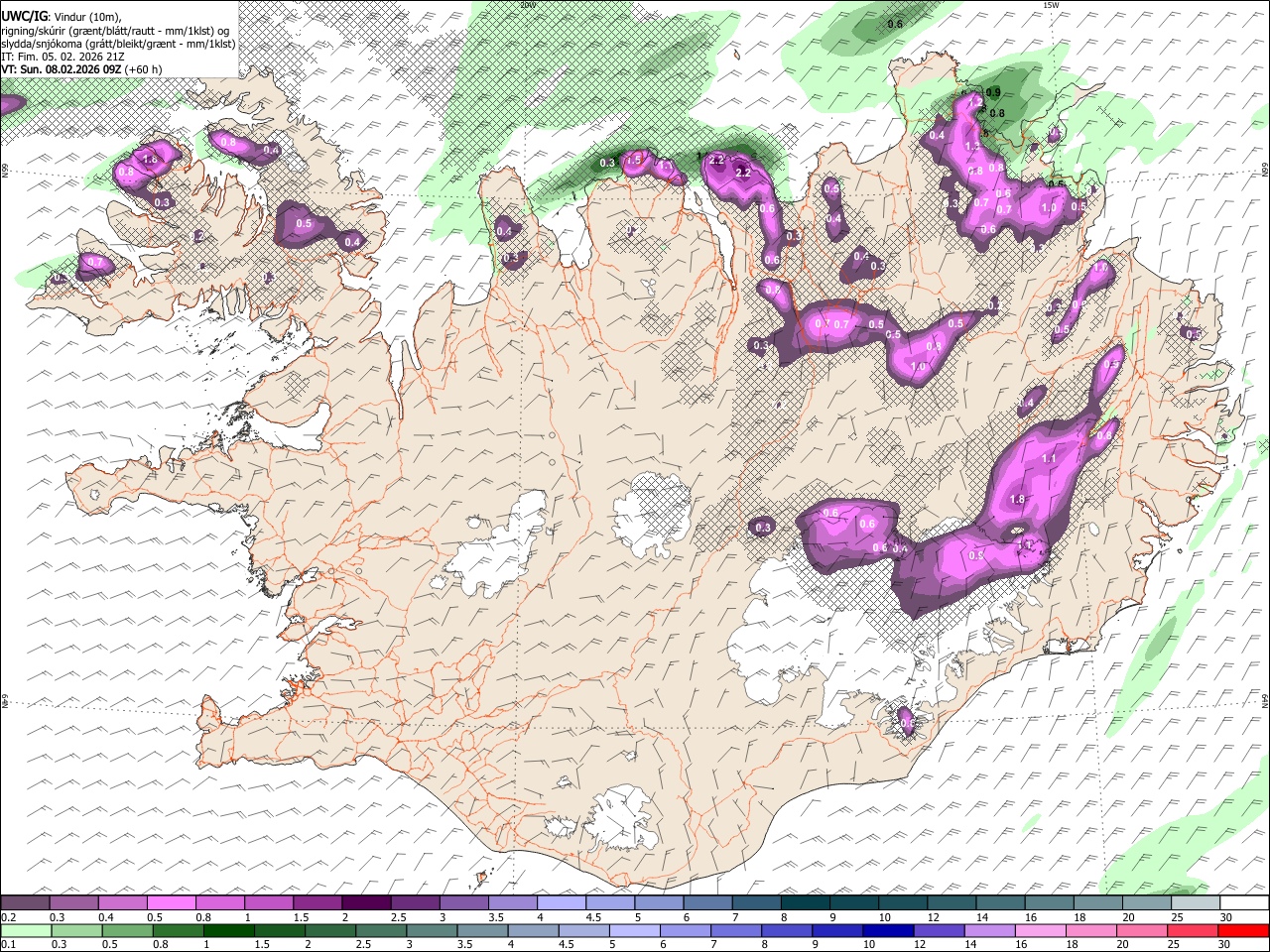Select the upper legend swatch labeled 0.3
This screenshot has height=952, width=1270.
[74, 903]
